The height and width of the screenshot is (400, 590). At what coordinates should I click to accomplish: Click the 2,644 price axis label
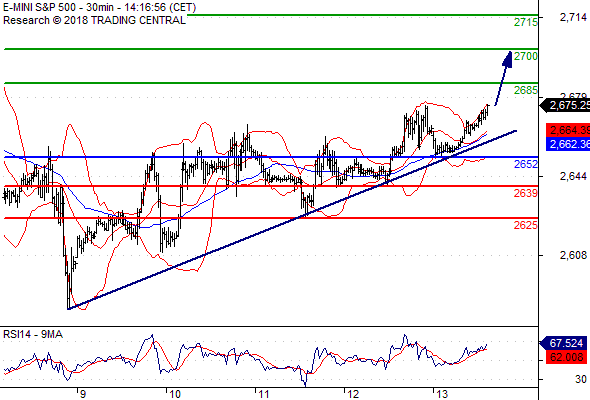[x=573, y=176]
